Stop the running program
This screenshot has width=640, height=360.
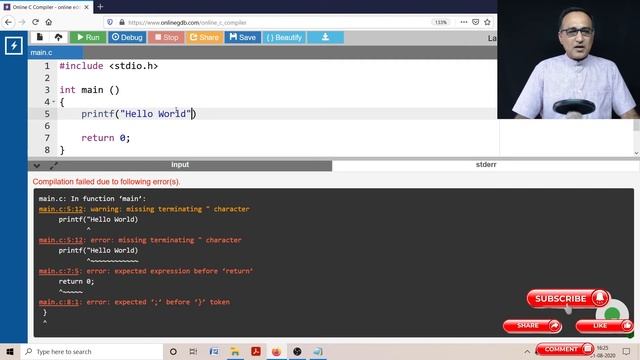[166, 37]
